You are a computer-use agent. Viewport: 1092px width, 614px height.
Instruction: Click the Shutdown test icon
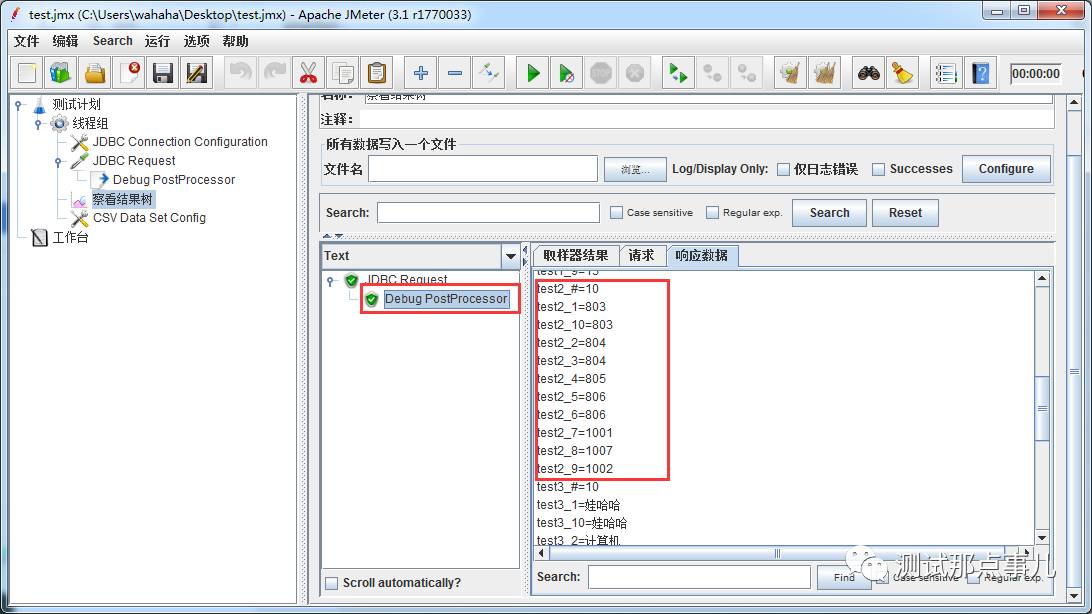point(635,72)
